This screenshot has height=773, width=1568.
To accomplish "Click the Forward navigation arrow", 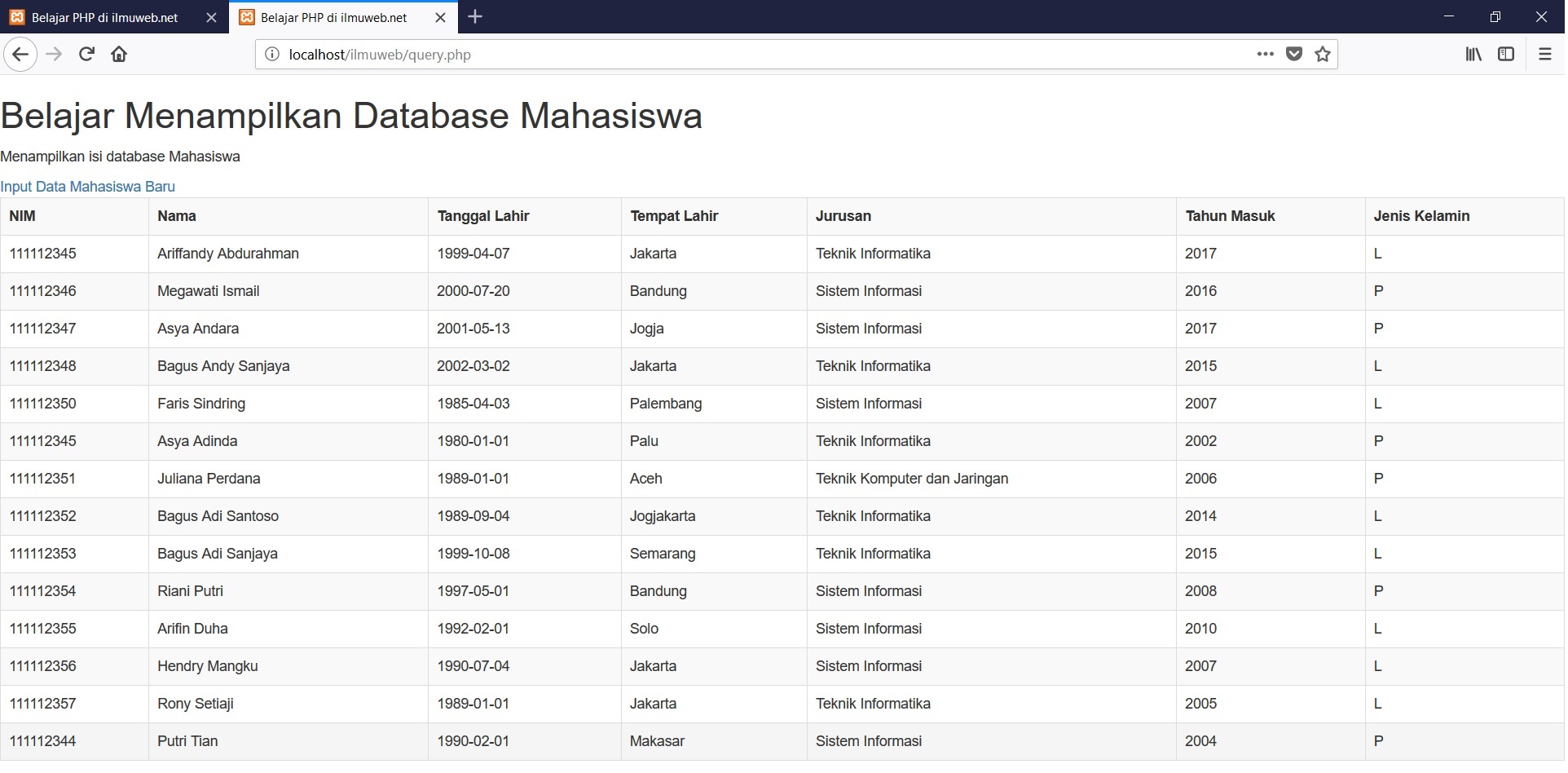I will [x=54, y=55].
